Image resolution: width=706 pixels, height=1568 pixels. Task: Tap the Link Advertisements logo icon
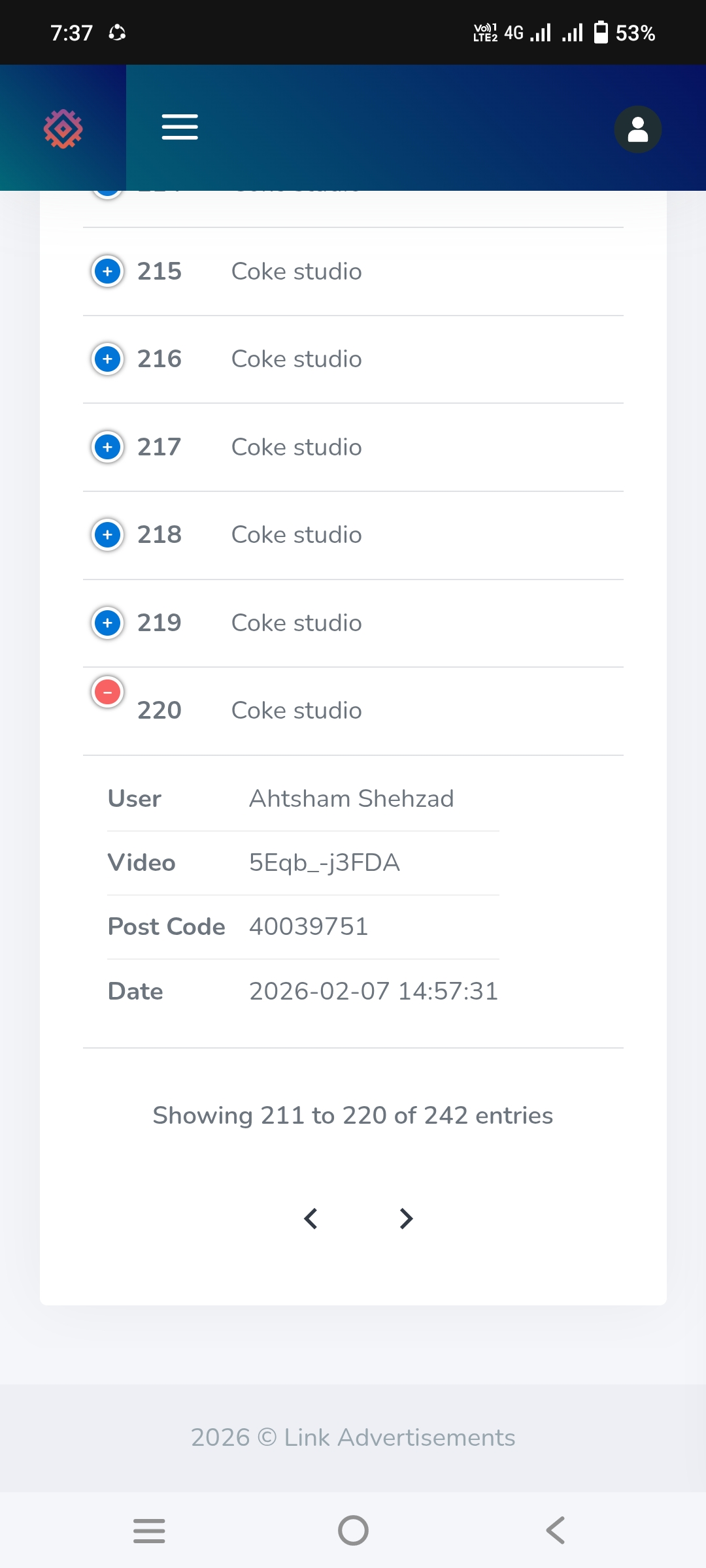63,129
